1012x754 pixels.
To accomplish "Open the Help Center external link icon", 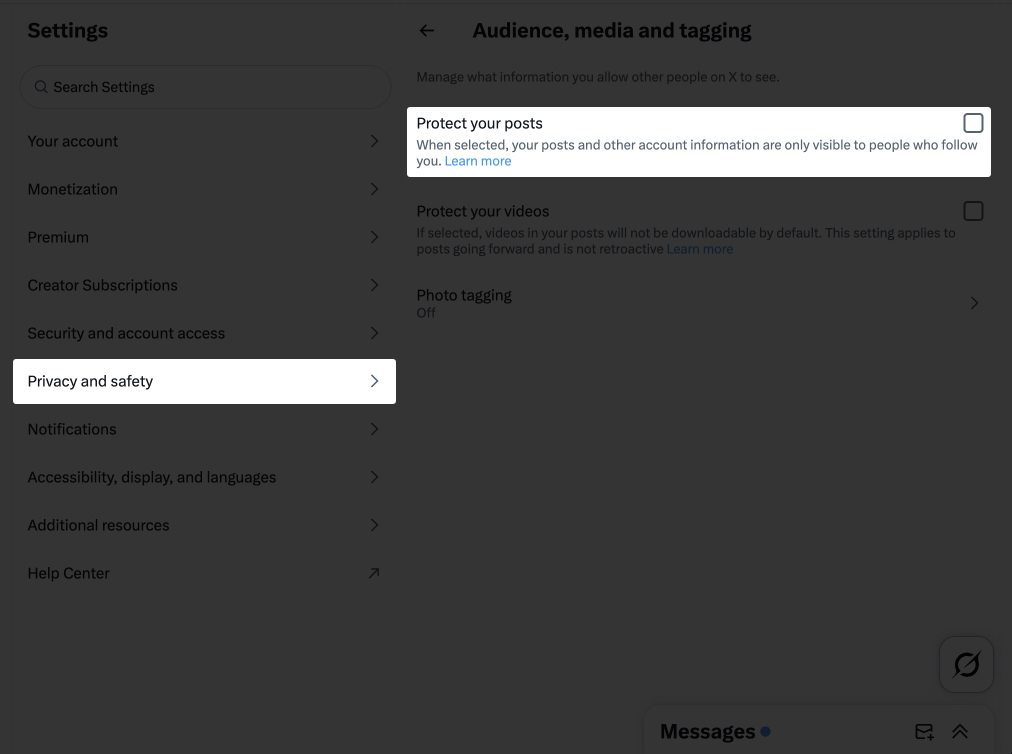I will [374, 573].
